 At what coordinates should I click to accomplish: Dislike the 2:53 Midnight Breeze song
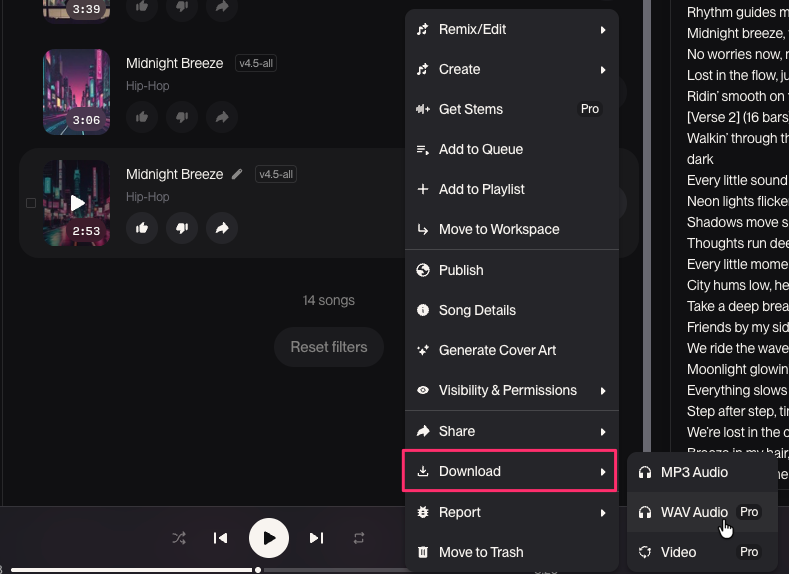pyautogui.click(x=182, y=228)
